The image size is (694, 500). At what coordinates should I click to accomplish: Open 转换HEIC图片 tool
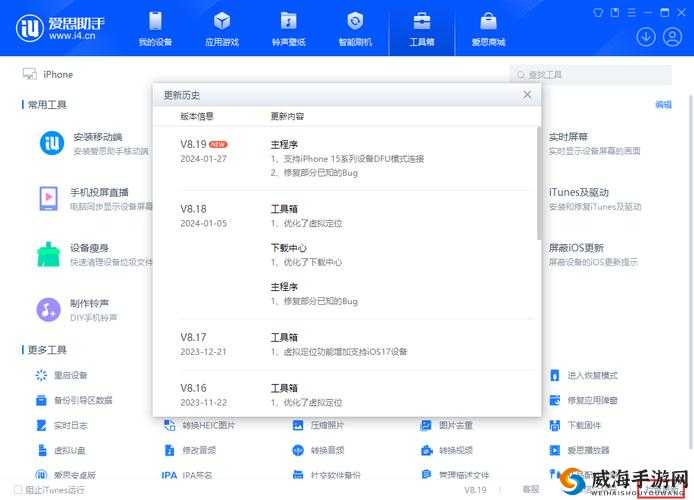point(199,425)
